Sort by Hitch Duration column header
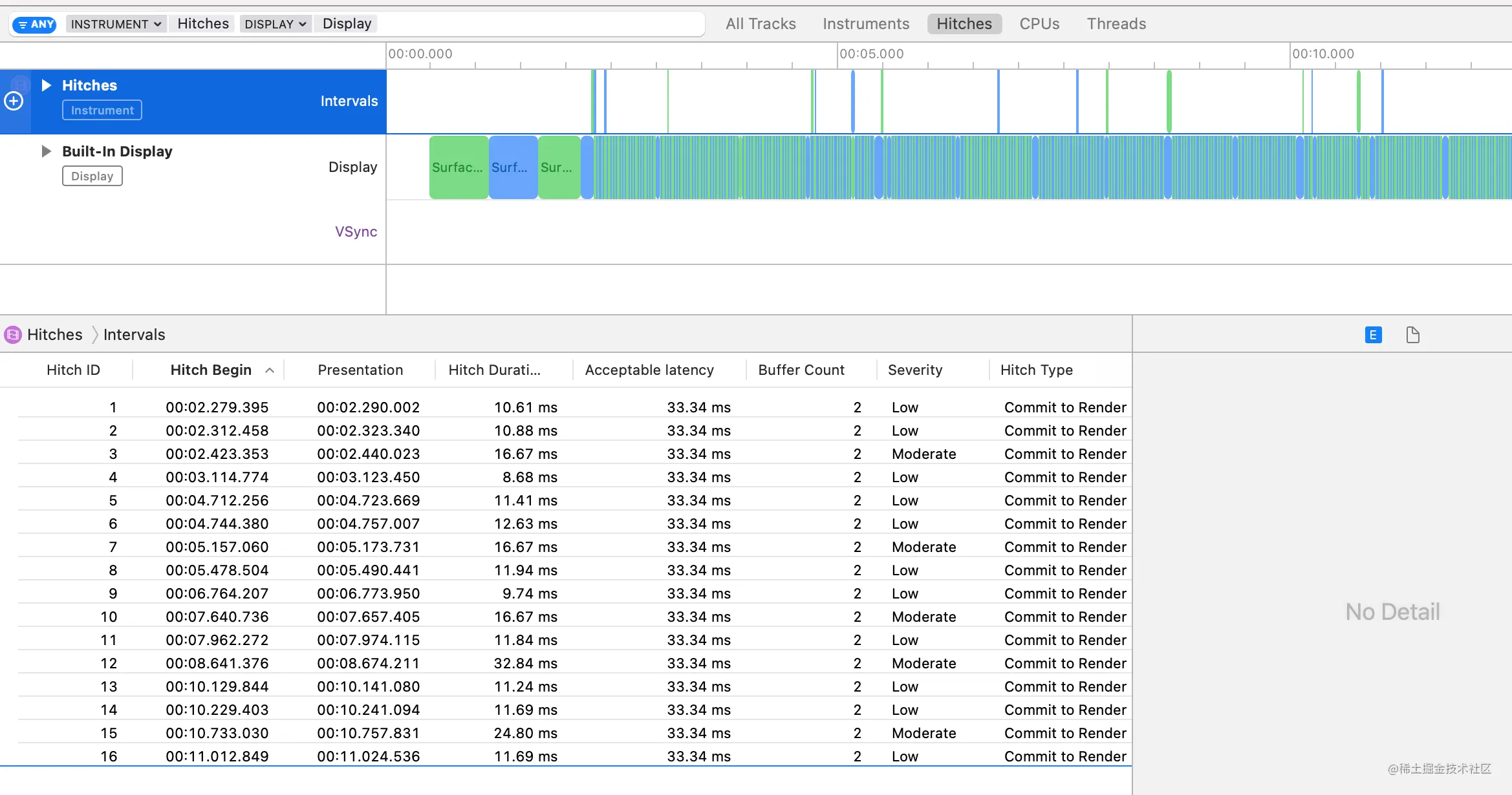 point(494,370)
